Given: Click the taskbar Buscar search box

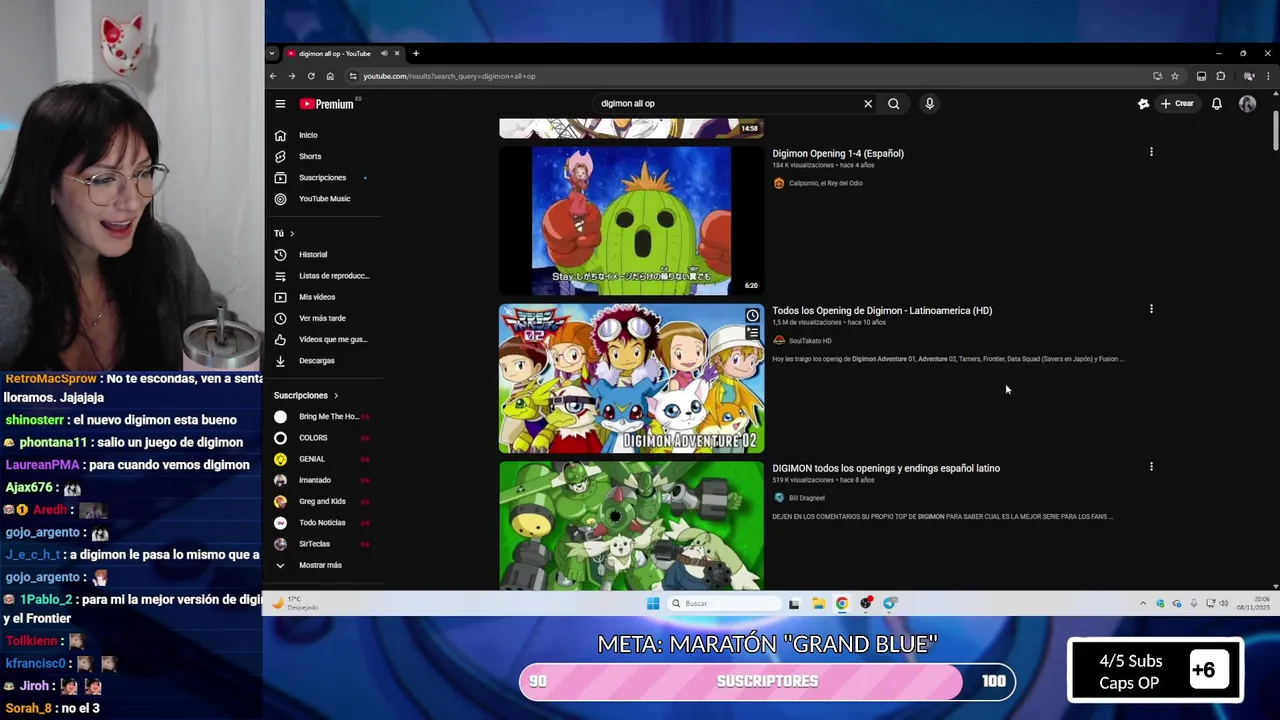Looking at the screenshot, I should (x=725, y=603).
